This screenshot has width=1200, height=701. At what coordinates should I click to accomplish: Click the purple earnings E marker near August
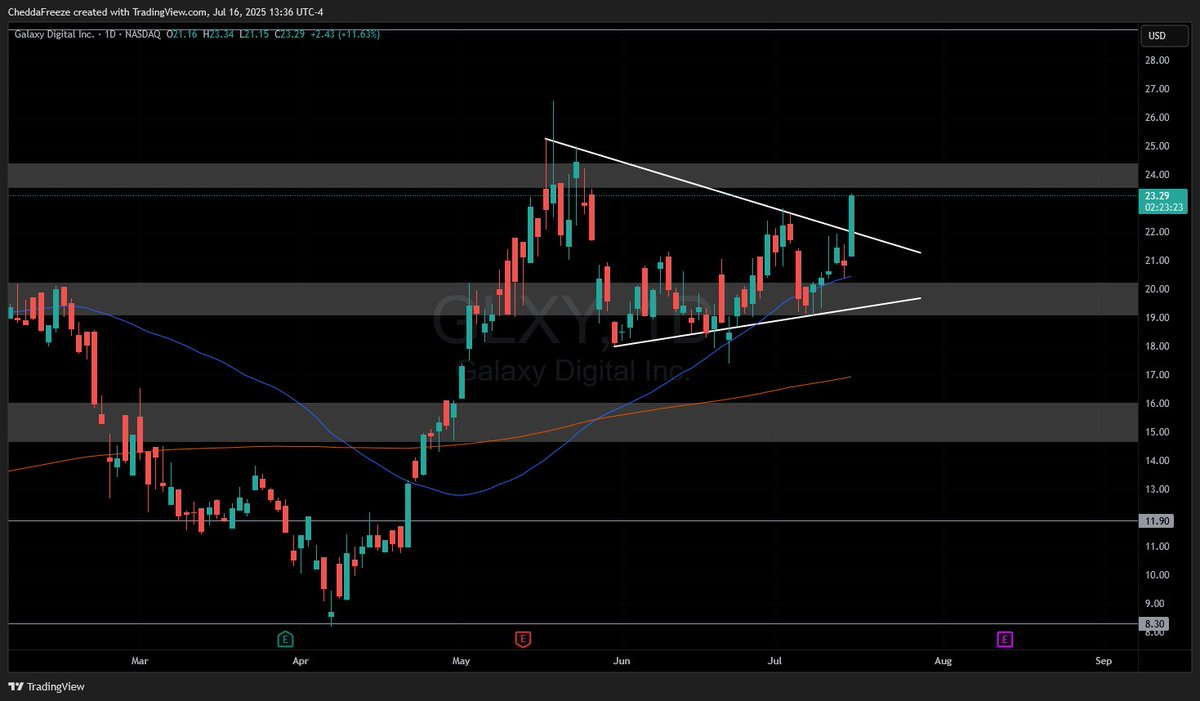pyautogui.click(x=1004, y=638)
